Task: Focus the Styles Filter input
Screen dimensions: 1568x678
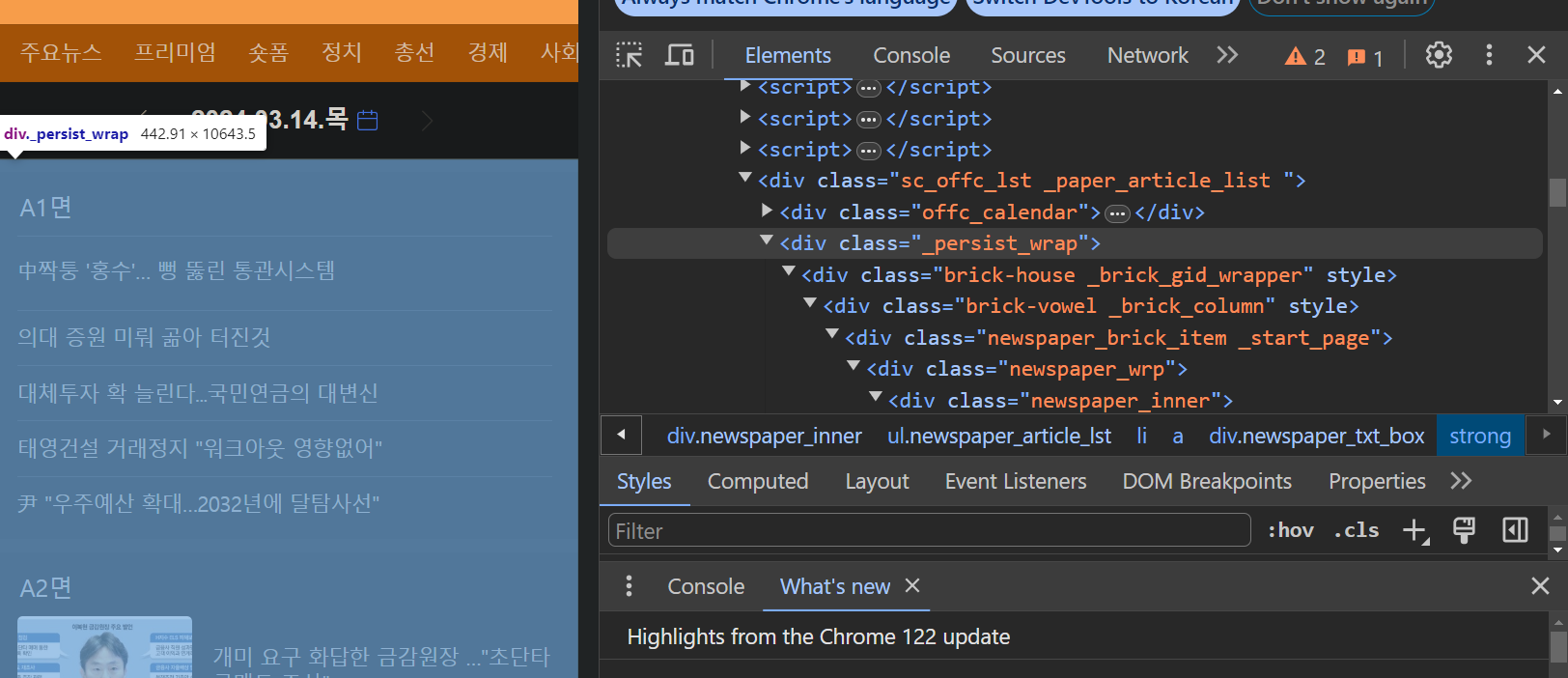Action: (930, 530)
